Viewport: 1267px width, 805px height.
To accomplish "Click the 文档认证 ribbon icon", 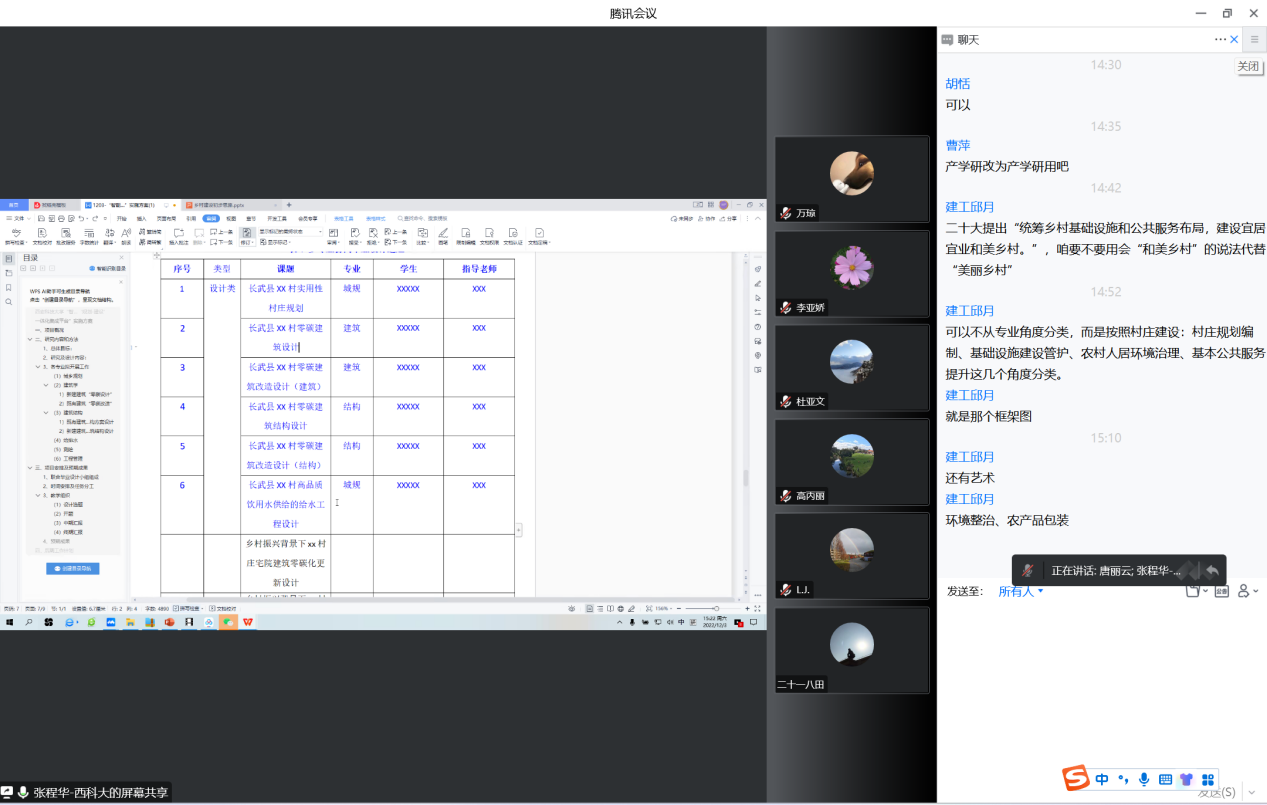I will [513, 235].
